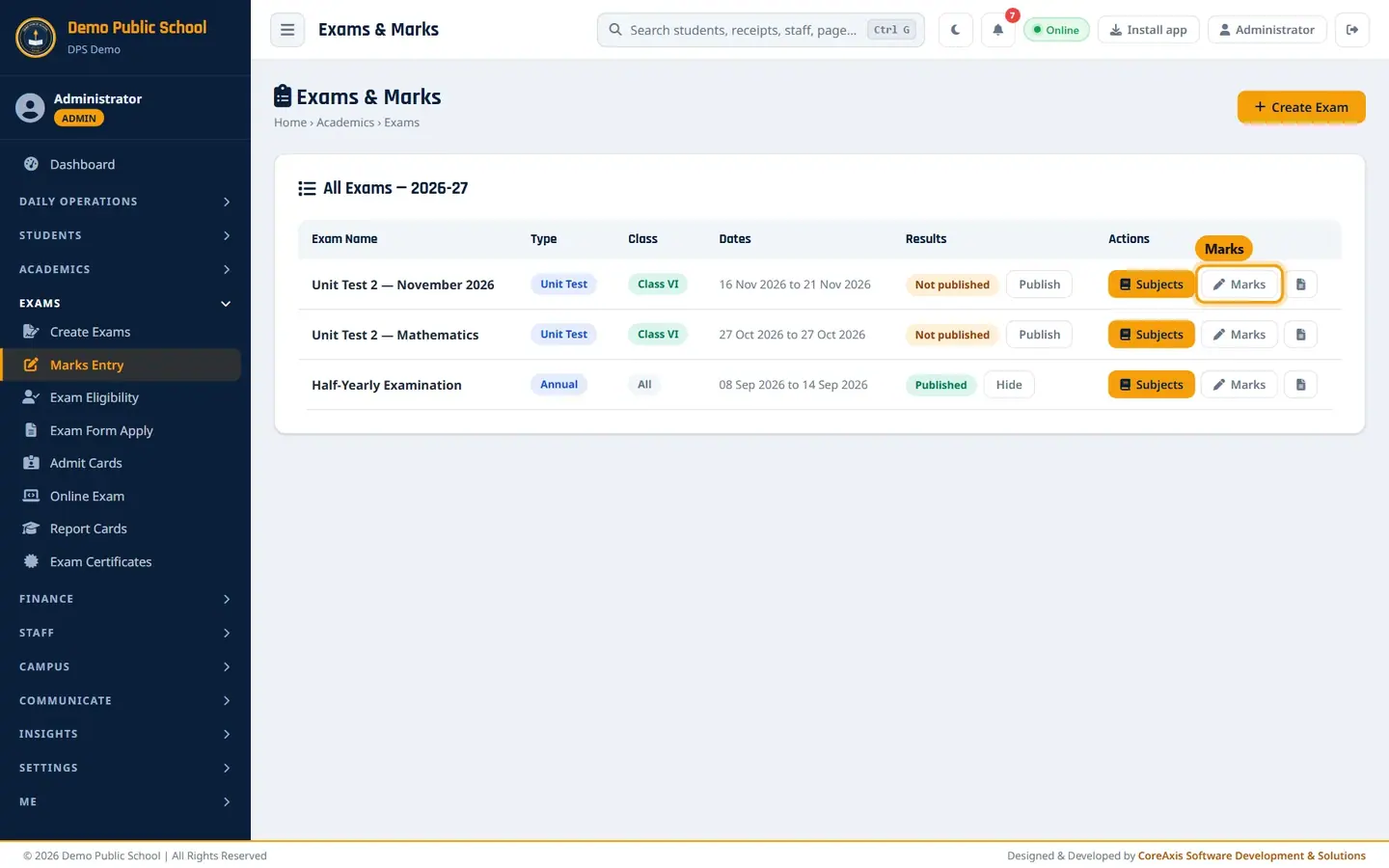This screenshot has height=868, width=1389.
Task: Open document icon for Unit Test 2 Mathematics
Action: coord(1300,335)
